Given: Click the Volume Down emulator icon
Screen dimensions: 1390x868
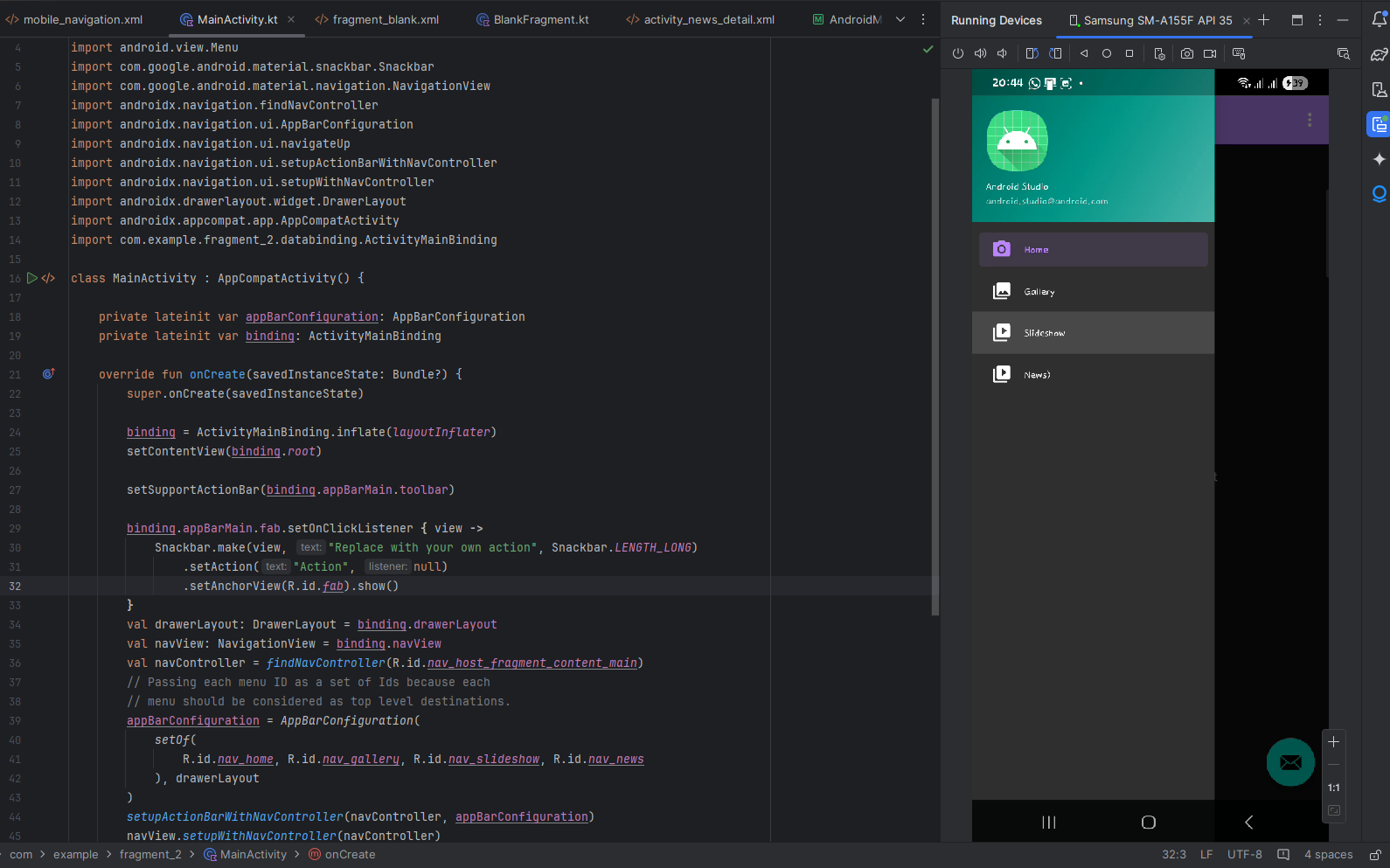Looking at the screenshot, I should click(x=1002, y=53).
